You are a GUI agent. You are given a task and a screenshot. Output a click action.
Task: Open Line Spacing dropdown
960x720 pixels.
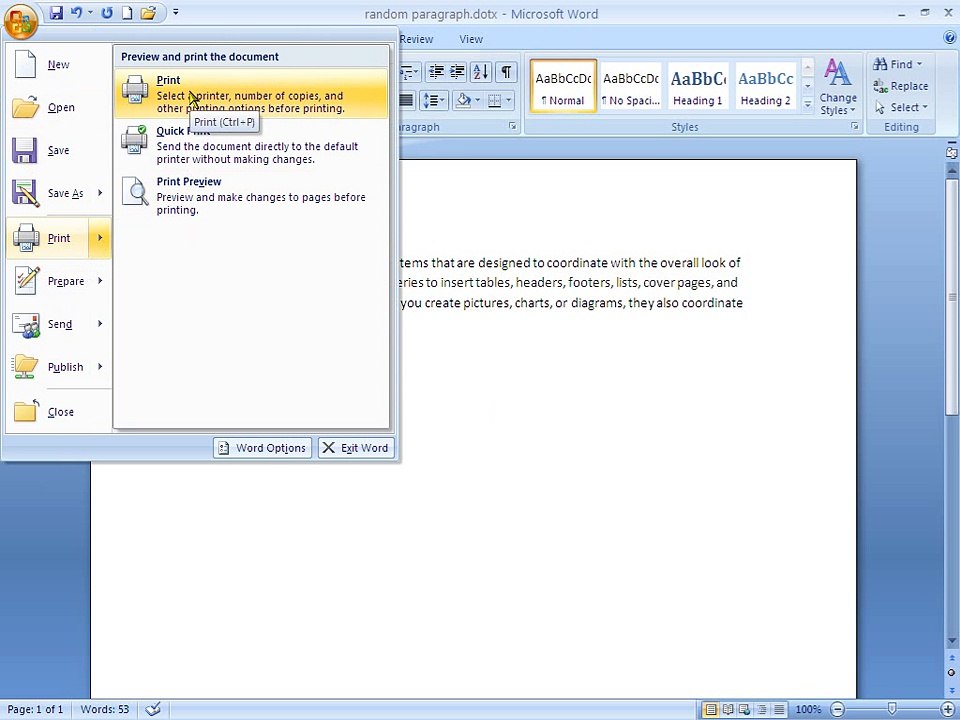tap(433, 100)
